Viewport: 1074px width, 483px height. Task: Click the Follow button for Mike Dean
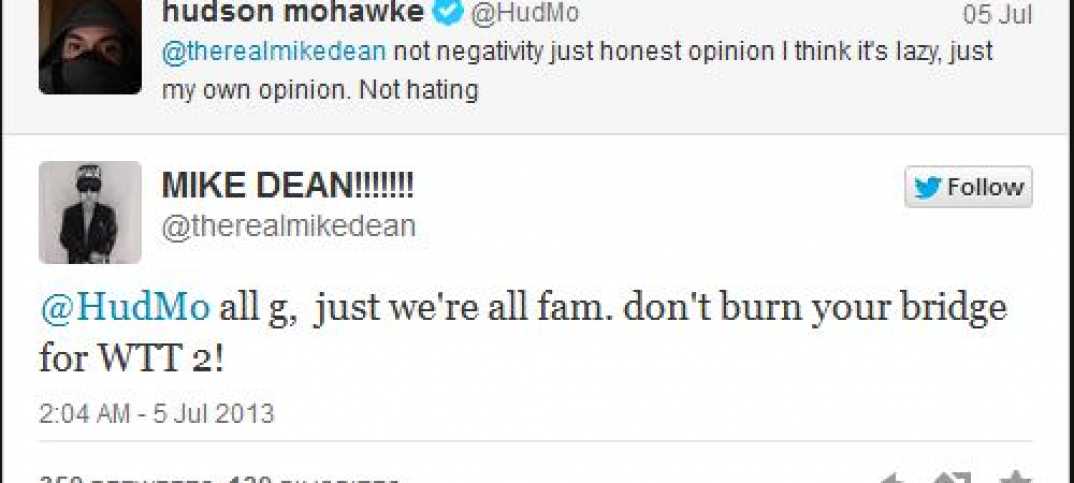coord(968,186)
